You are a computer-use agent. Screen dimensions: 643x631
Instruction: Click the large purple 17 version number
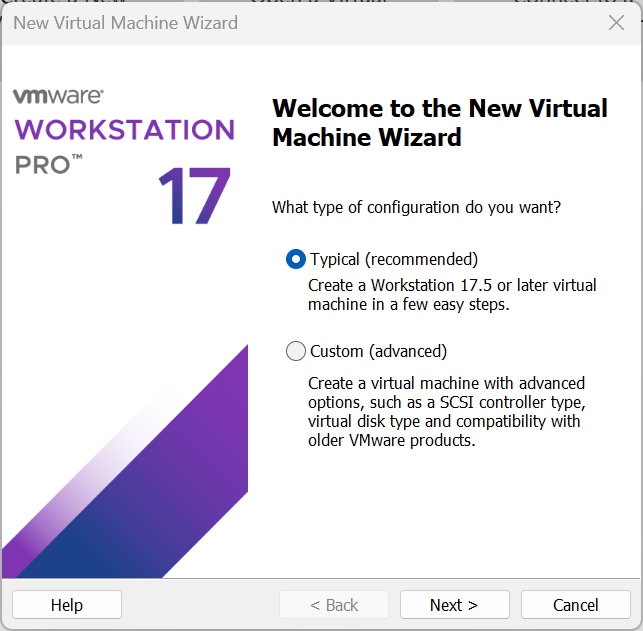tap(194, 196)
